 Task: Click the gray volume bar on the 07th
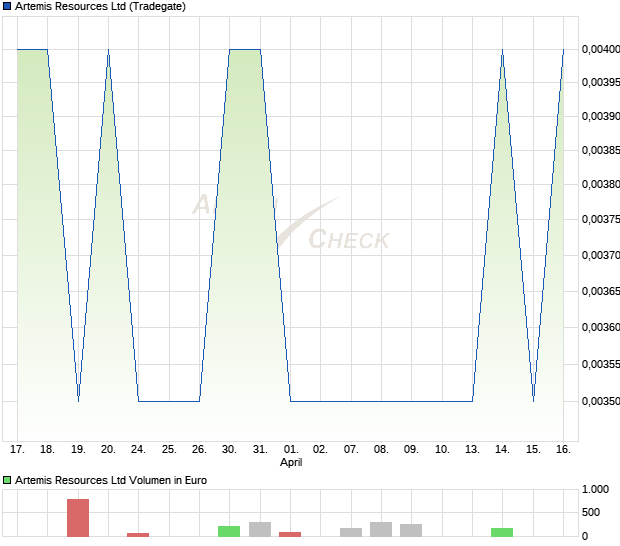click(351, 533)
